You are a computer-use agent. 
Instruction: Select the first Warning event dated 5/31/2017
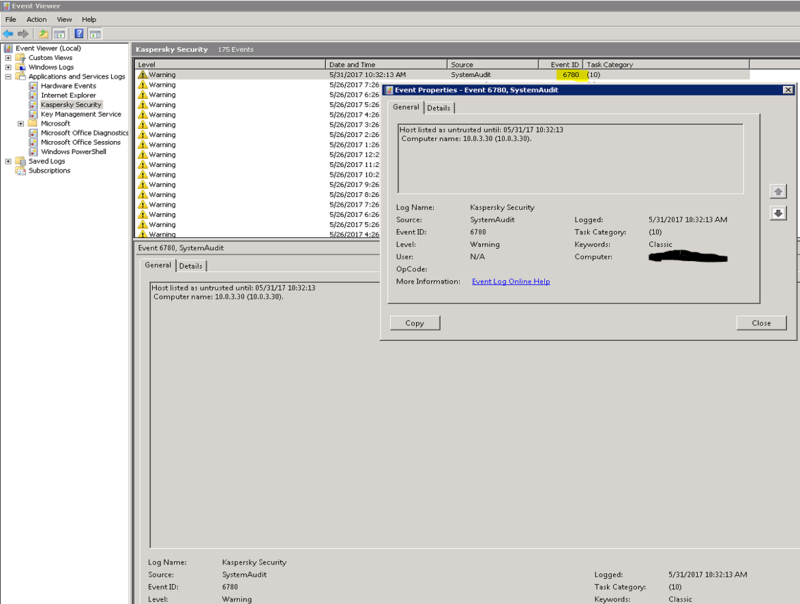pyautogui.click(x=200, y=75)
